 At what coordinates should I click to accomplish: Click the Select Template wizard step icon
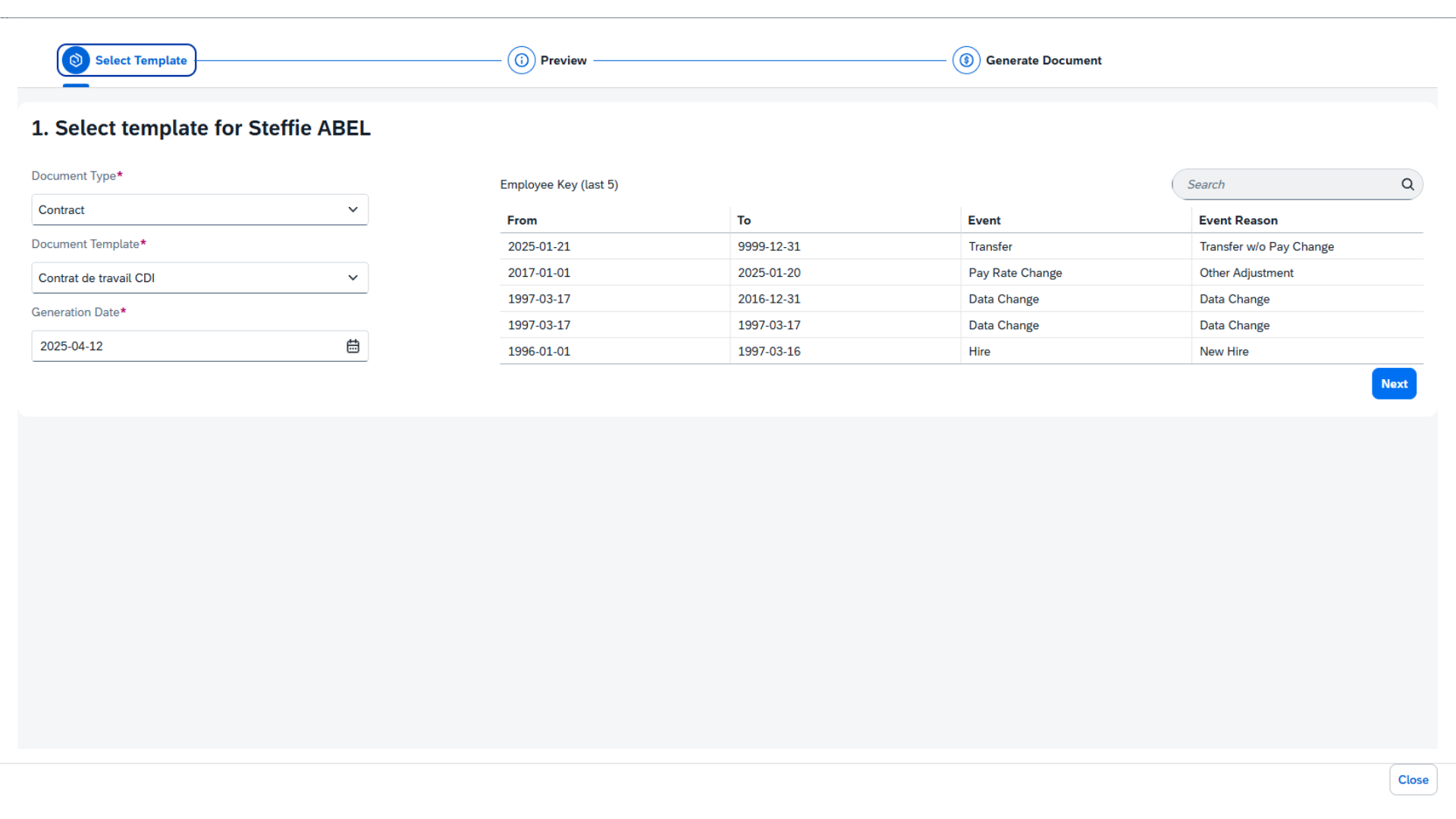pos(76,60)
